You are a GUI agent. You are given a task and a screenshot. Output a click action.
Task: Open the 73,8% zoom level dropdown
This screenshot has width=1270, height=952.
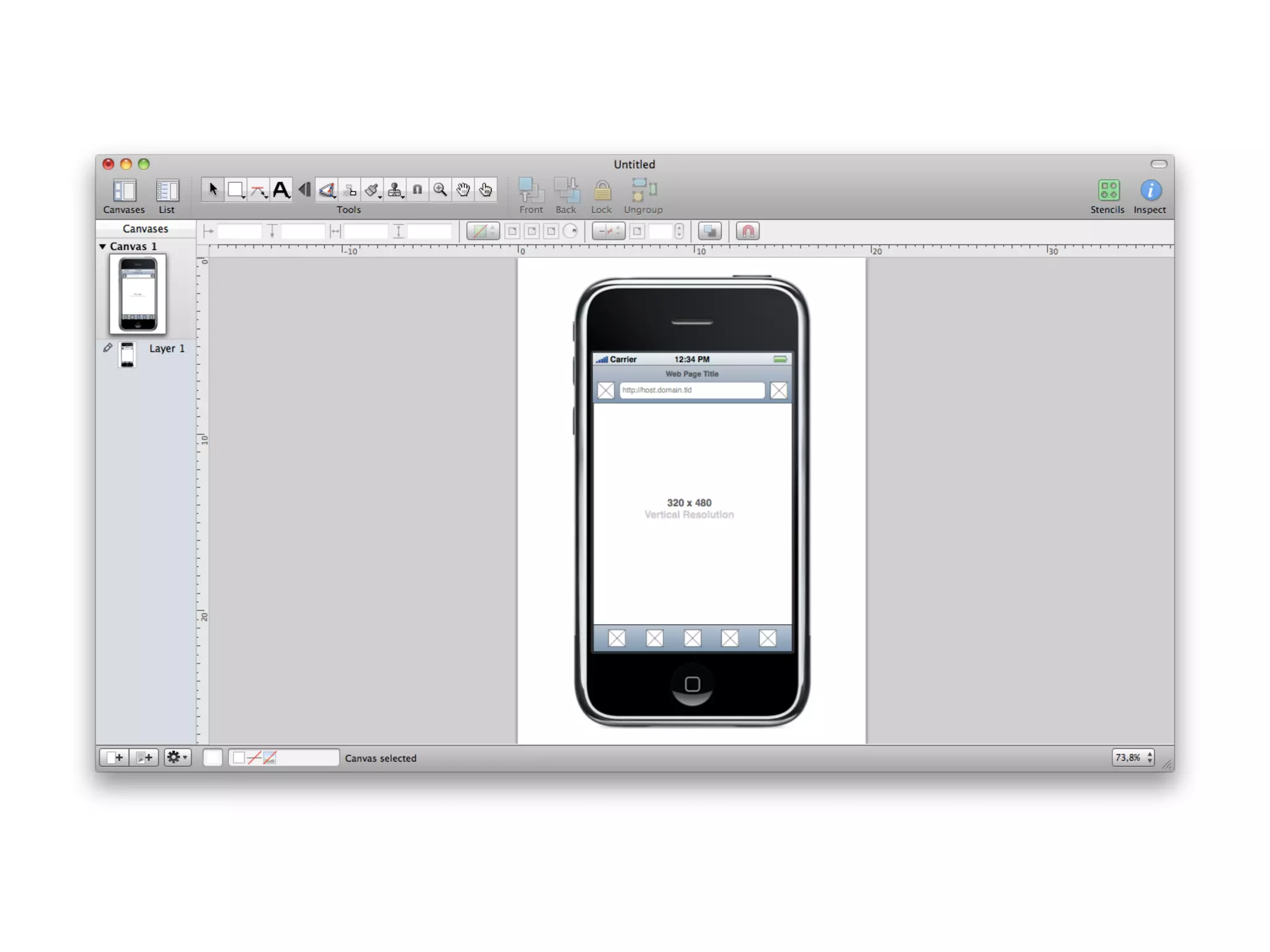(x=1133, y=757)
